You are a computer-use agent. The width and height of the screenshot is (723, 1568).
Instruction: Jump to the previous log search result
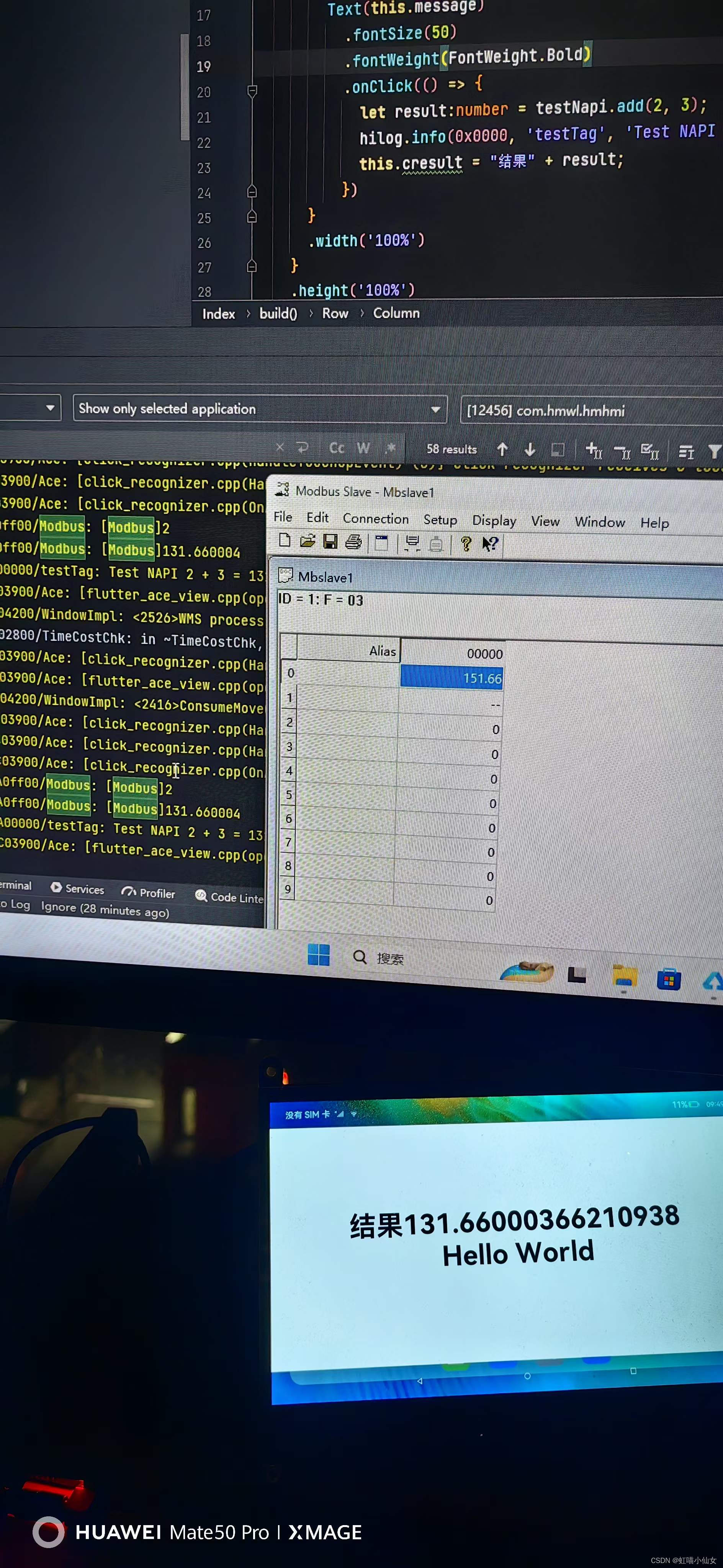pos(502,449)
